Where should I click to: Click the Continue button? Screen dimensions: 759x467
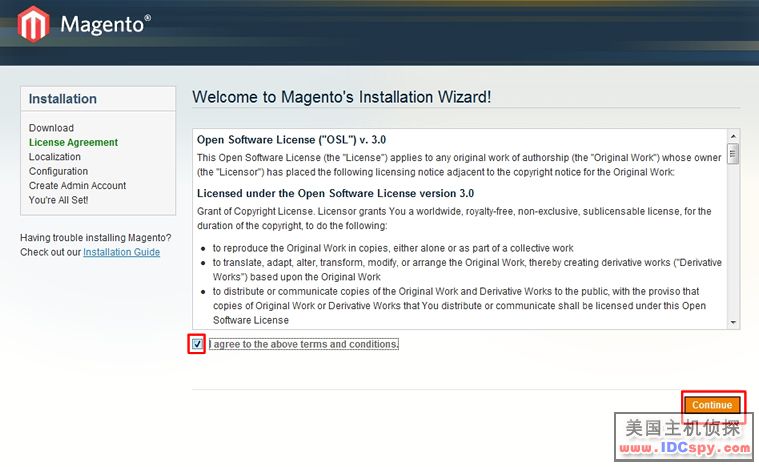[712, 405]
